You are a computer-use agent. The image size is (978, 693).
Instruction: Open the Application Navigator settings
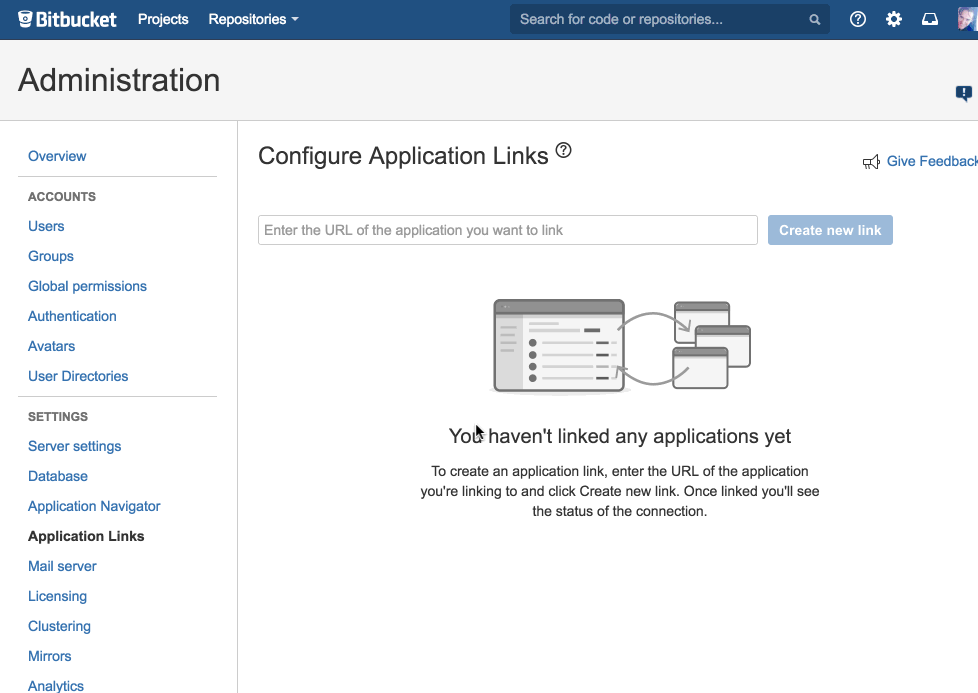pyautogui.click(x=94, y=506)
